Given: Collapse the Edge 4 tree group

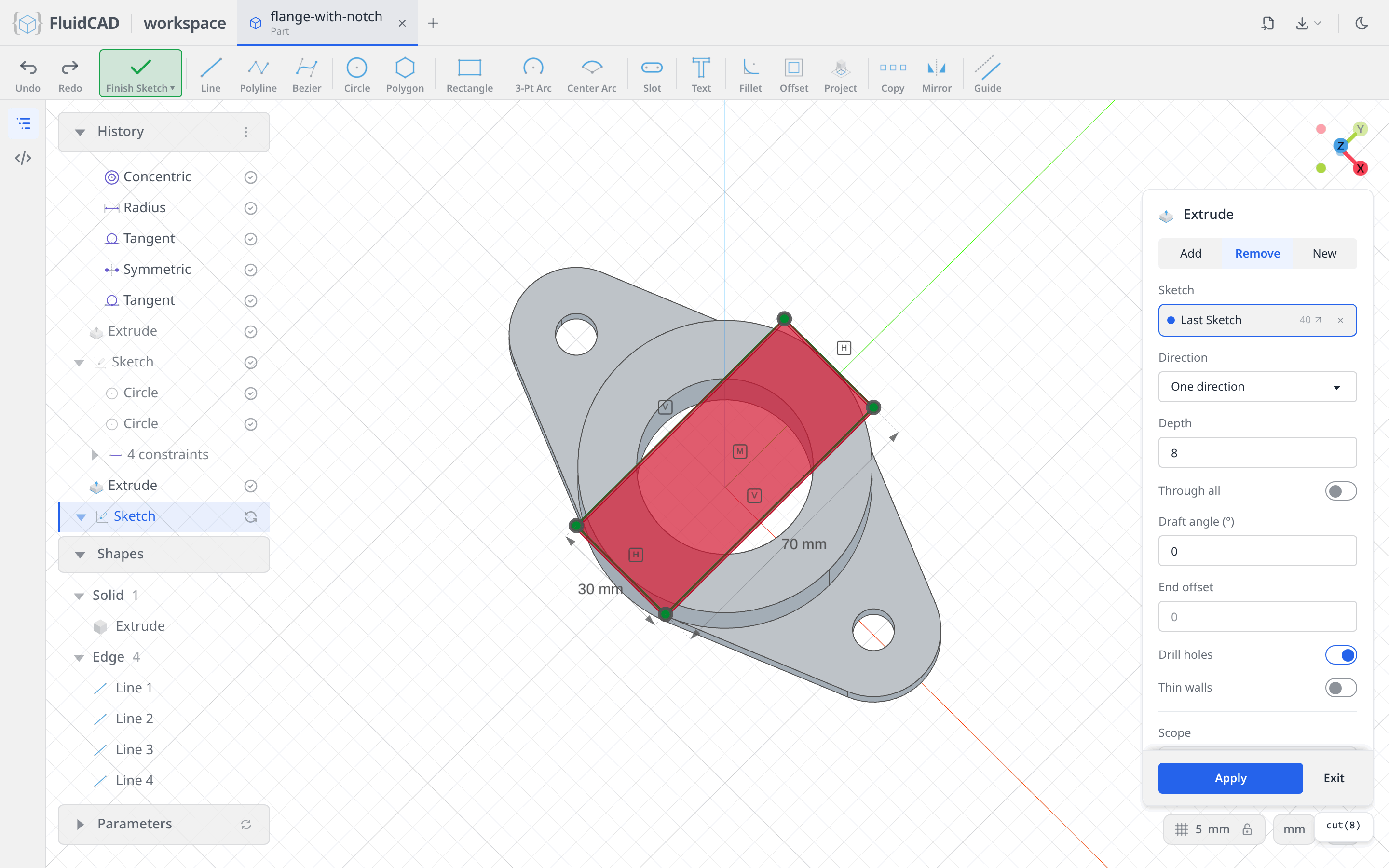Looking at the screenshot, I should (79, 657).
